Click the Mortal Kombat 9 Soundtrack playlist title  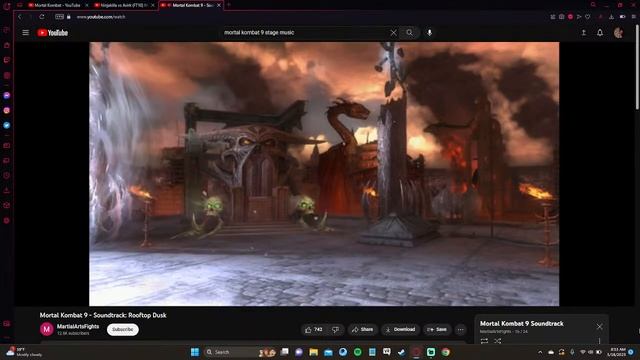[522, 323]
